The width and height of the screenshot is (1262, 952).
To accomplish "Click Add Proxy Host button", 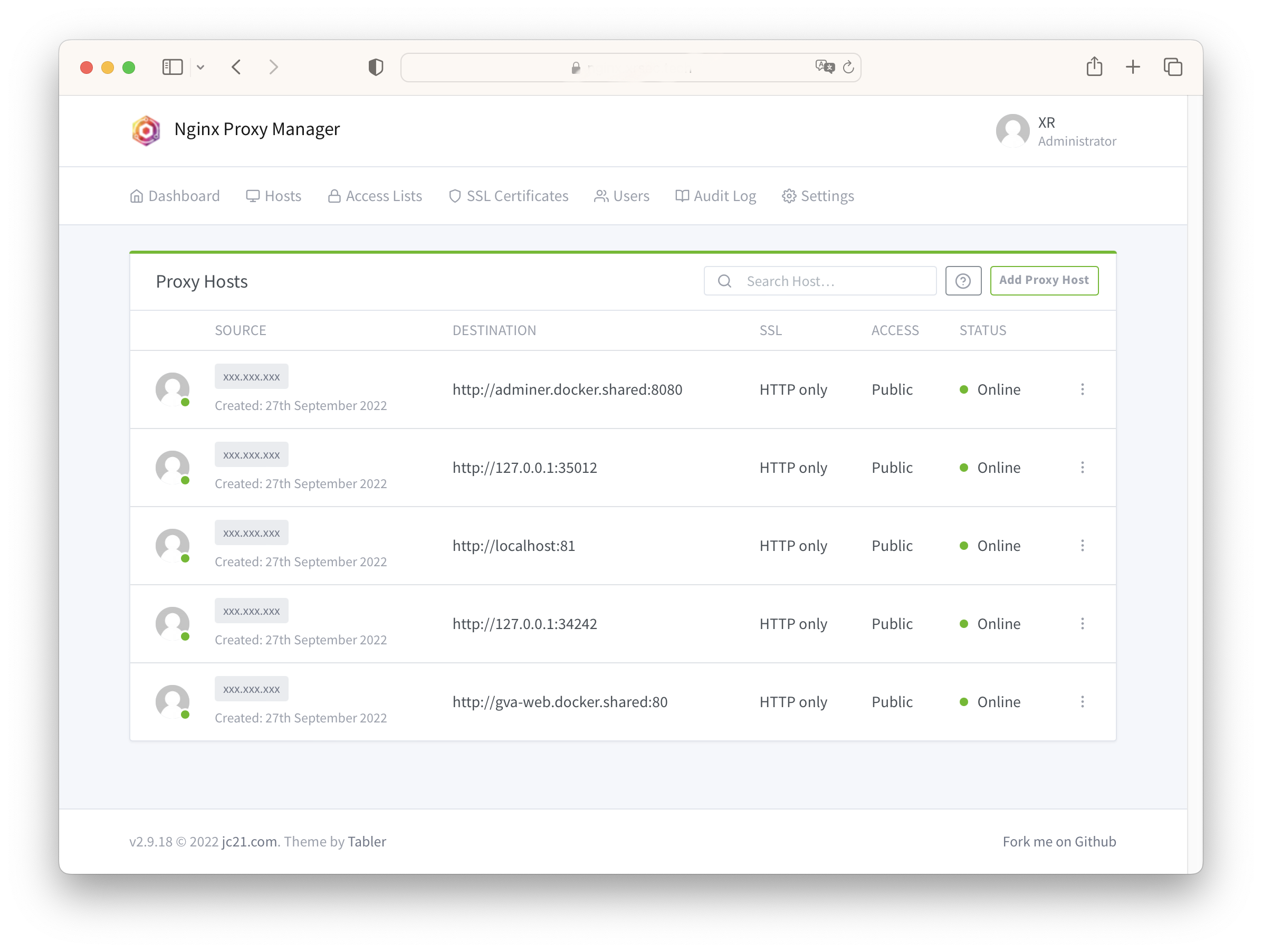I will tap(1044, 280).
